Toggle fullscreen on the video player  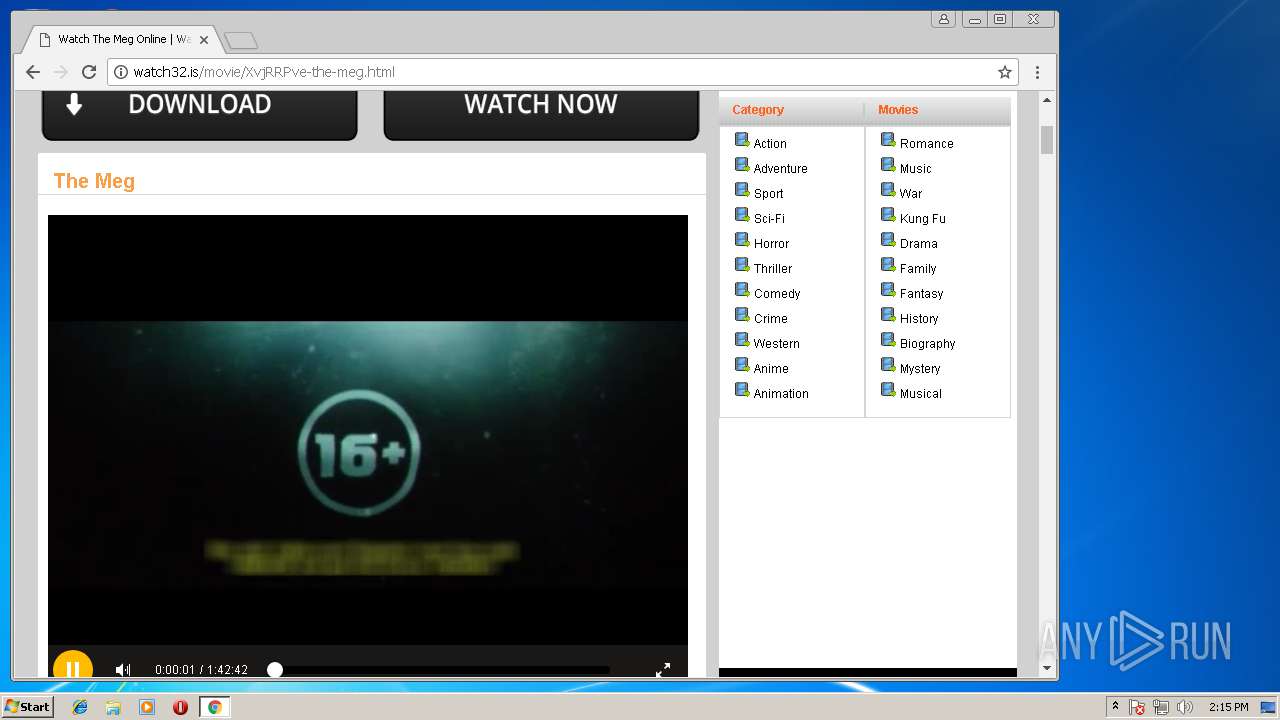coord(663,670)
